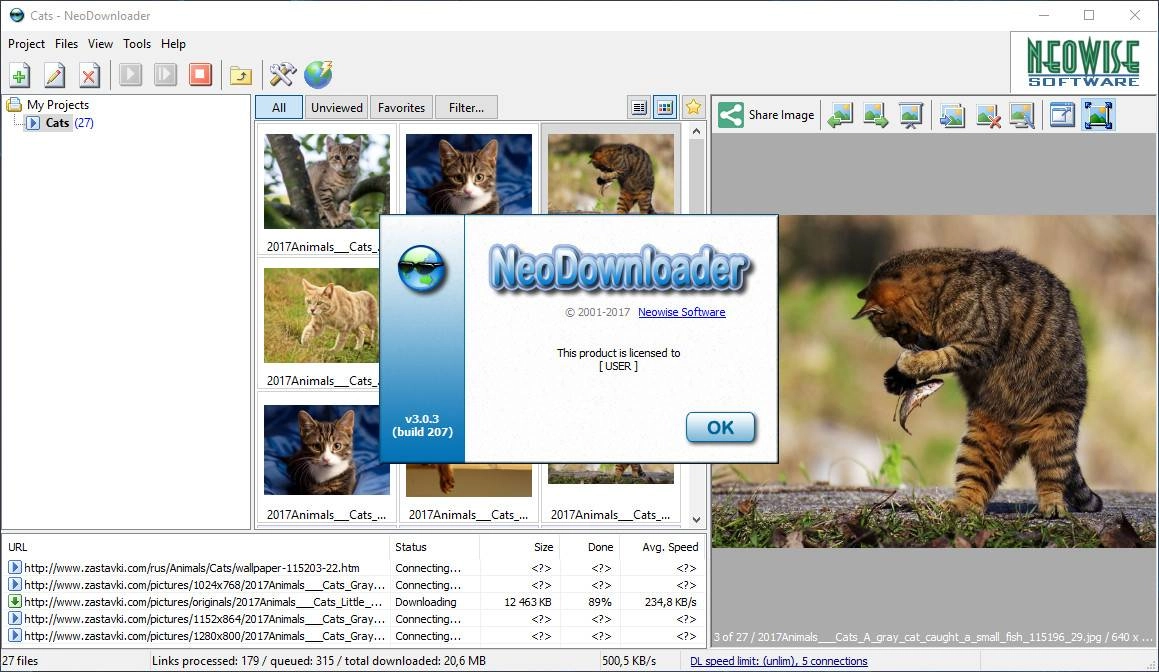
Task: Click the play icon next to Cats project
Action: [x=33, y=123]
